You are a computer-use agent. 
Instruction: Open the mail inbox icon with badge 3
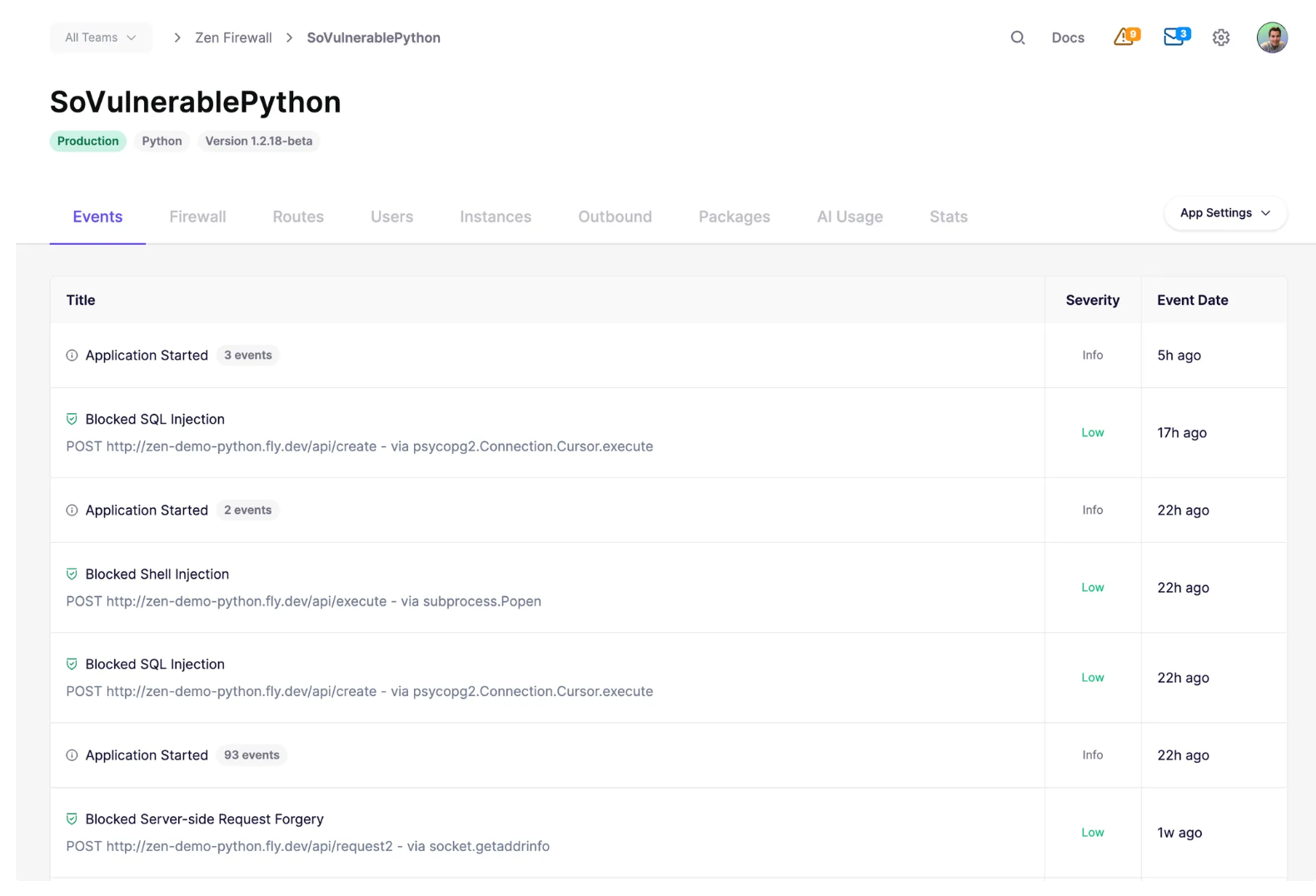click(1176, 37)
